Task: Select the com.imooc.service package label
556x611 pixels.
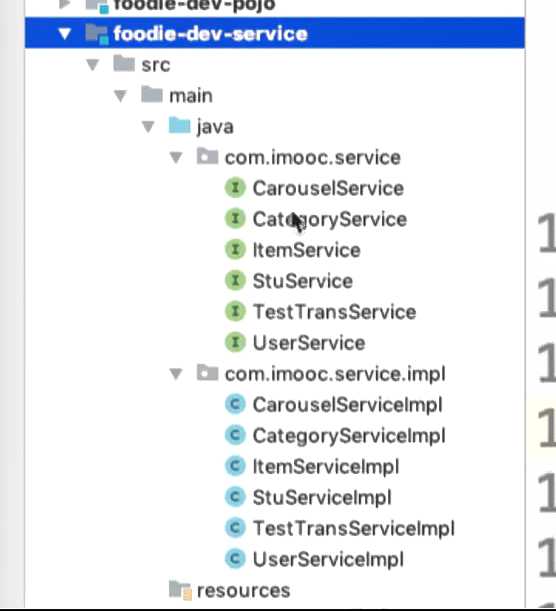Action: point(313,158)
